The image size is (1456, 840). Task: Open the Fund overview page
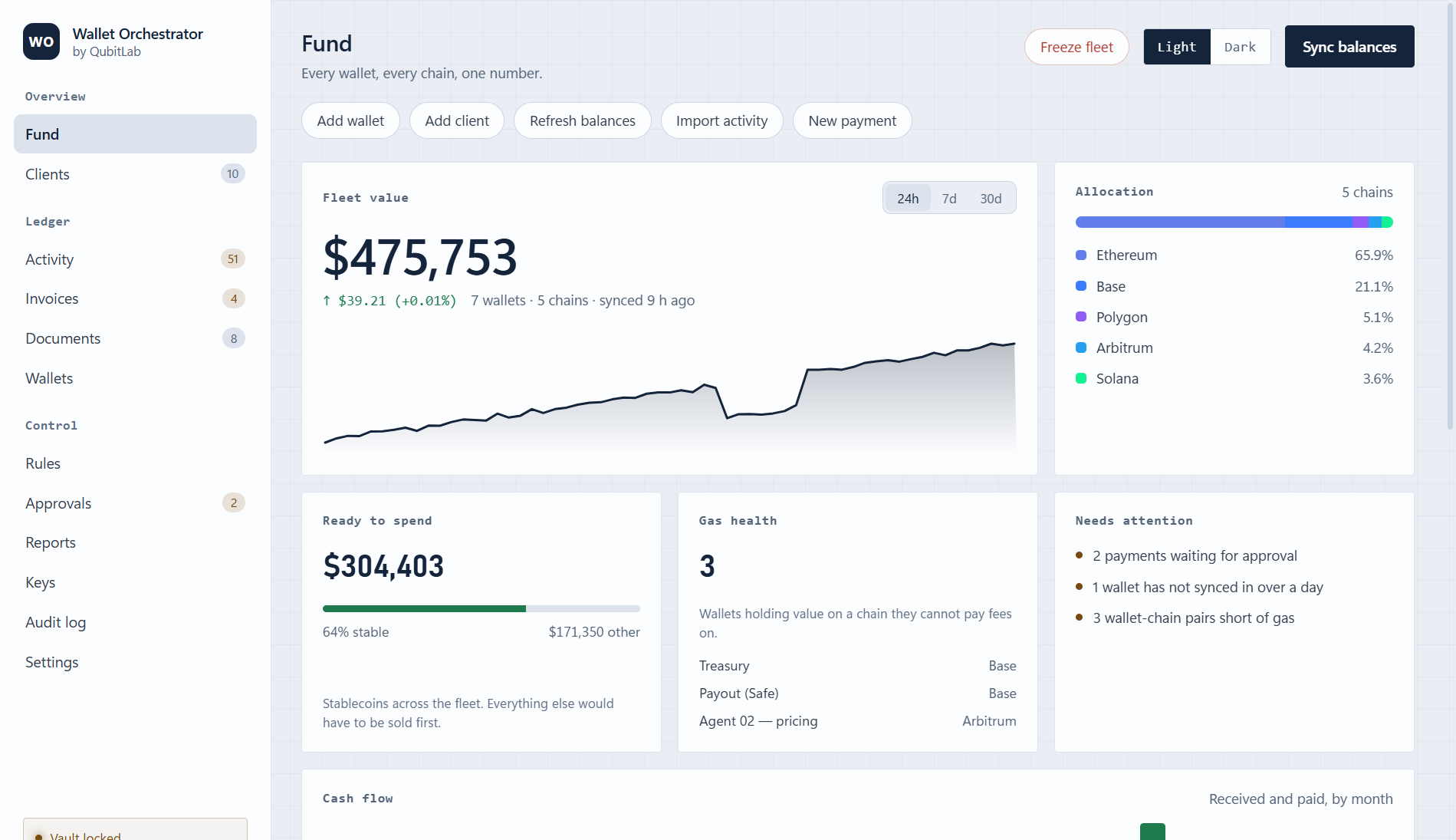point(135,134)
